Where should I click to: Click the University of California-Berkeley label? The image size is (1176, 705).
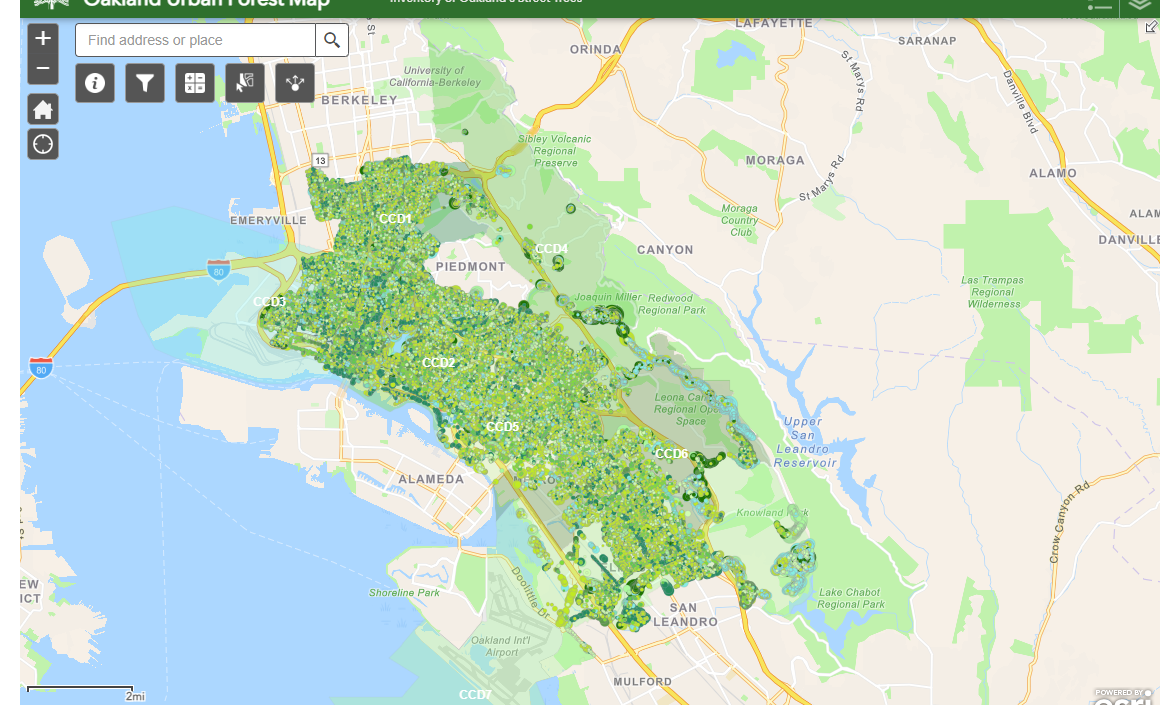(434, 76)
